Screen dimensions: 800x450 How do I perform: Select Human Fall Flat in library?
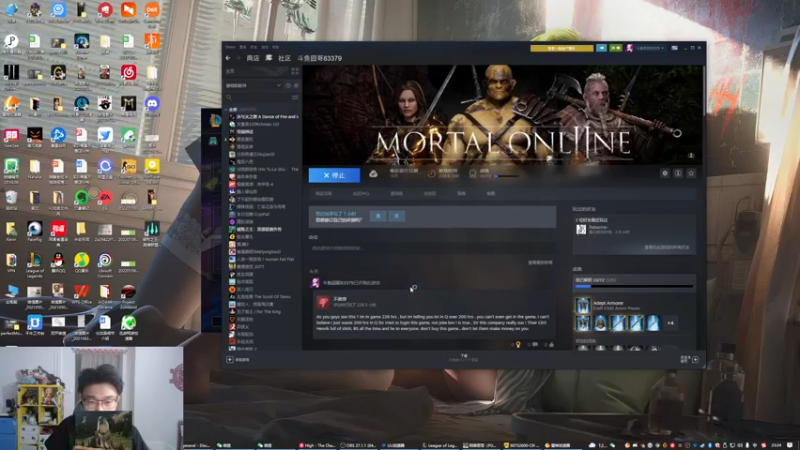point(262,259)
